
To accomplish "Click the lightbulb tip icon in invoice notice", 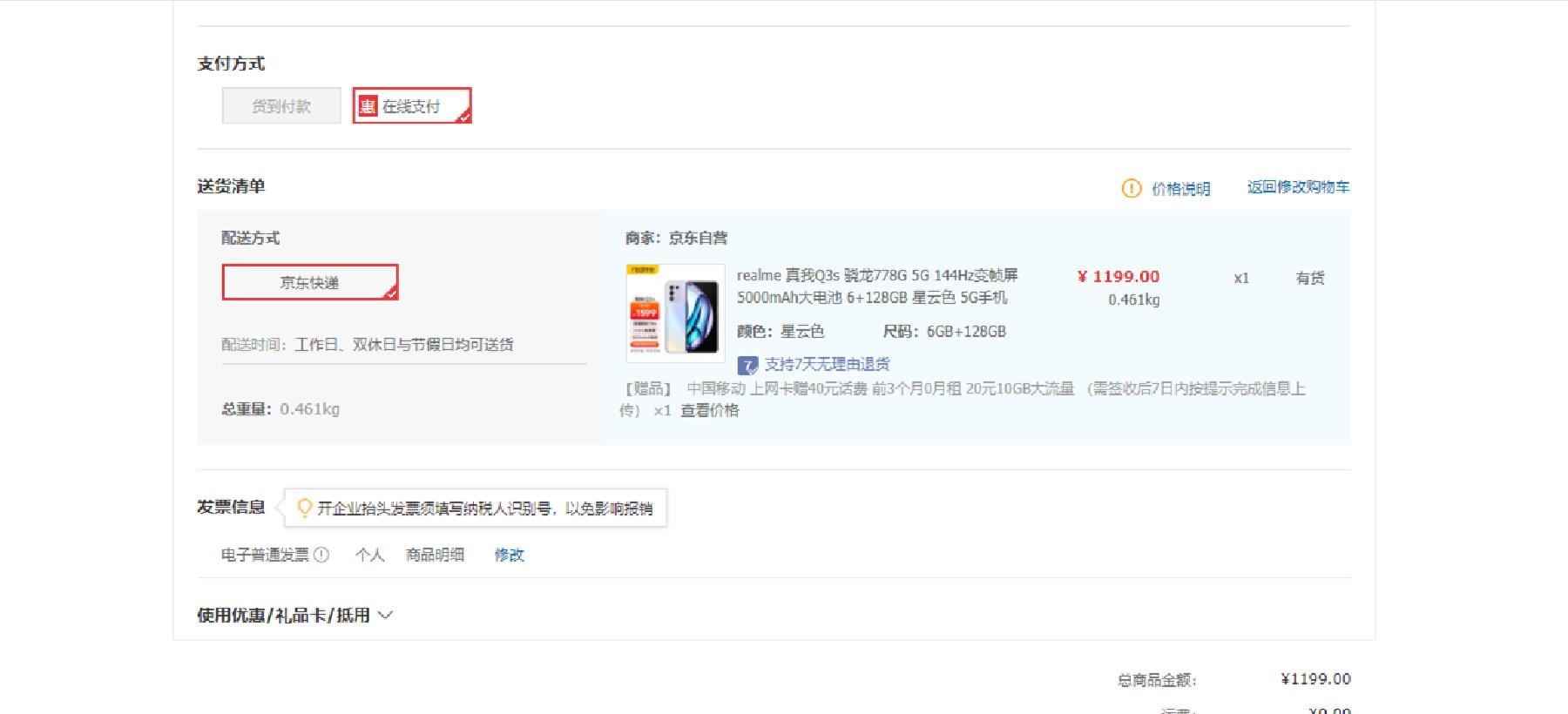I will [304, 508].
